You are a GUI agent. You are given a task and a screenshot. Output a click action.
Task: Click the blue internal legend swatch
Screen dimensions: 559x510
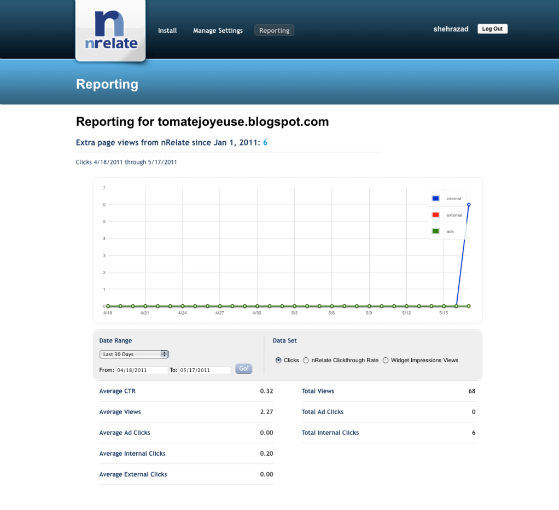tap(436, 198)
